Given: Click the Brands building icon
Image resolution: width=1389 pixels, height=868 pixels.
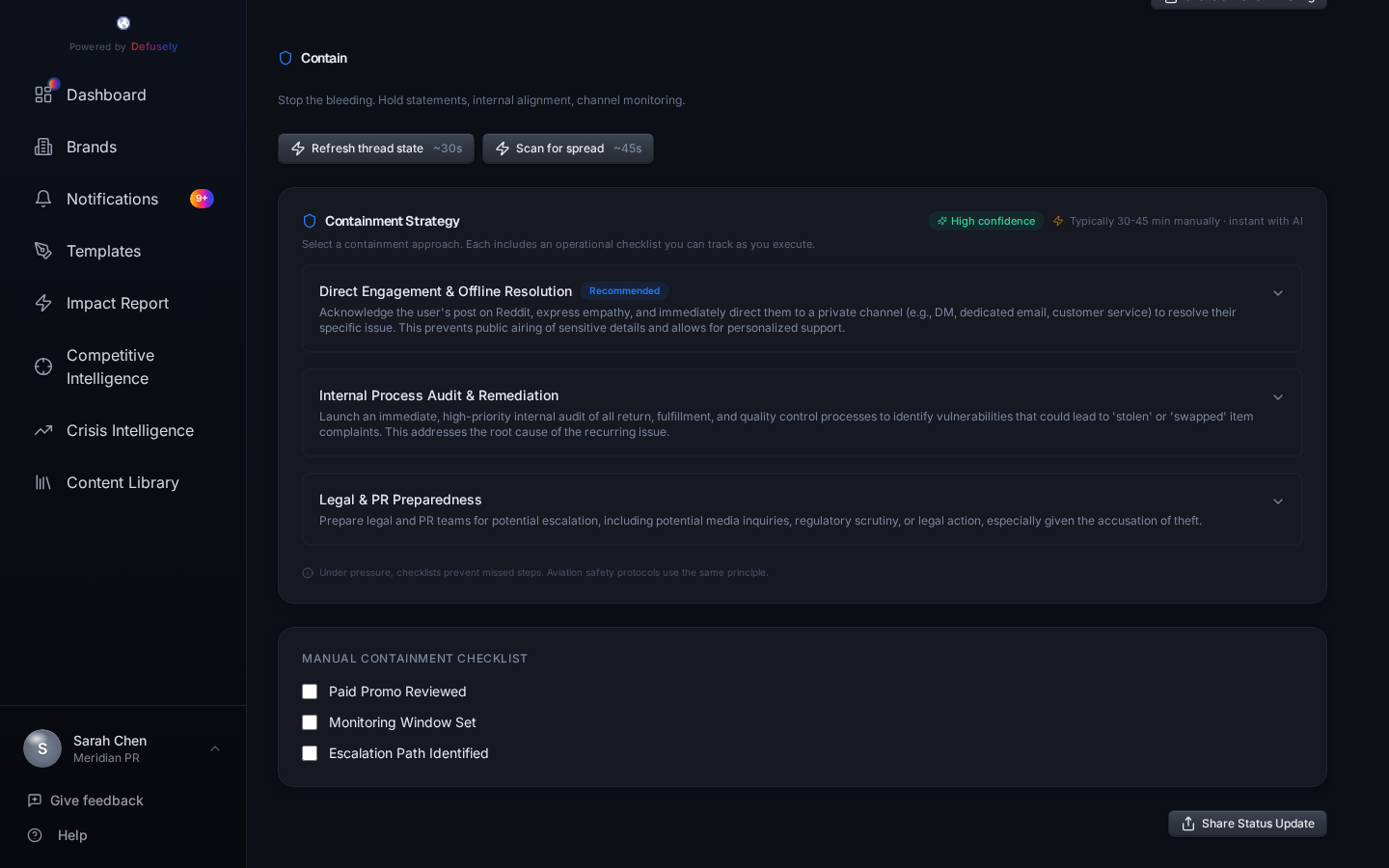Looking at the screenshot, I should click(x=43, y=147).
